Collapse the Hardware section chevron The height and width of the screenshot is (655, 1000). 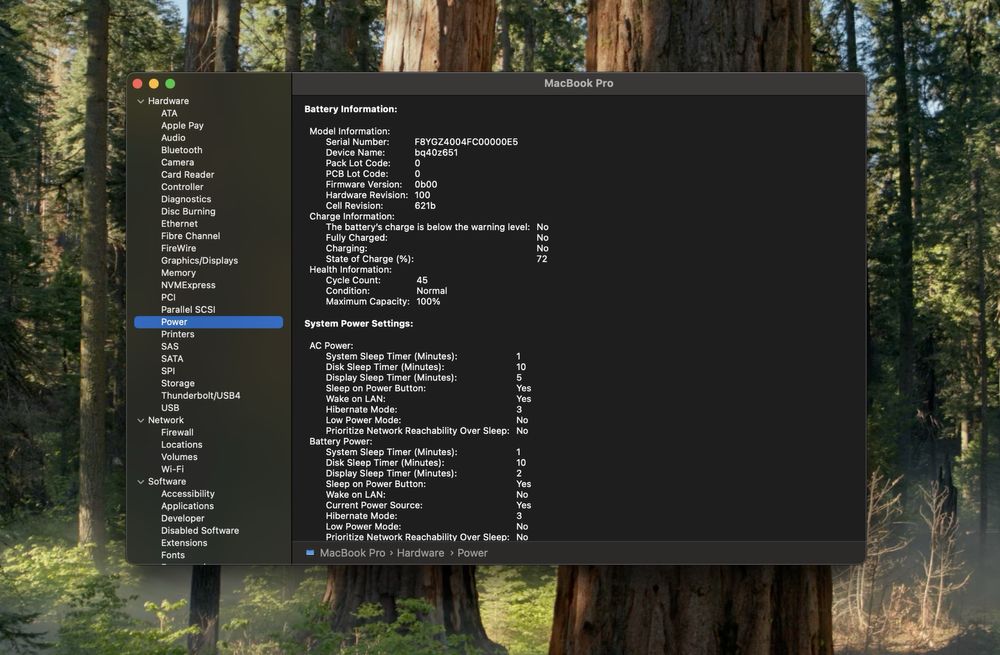coord(141,101)
